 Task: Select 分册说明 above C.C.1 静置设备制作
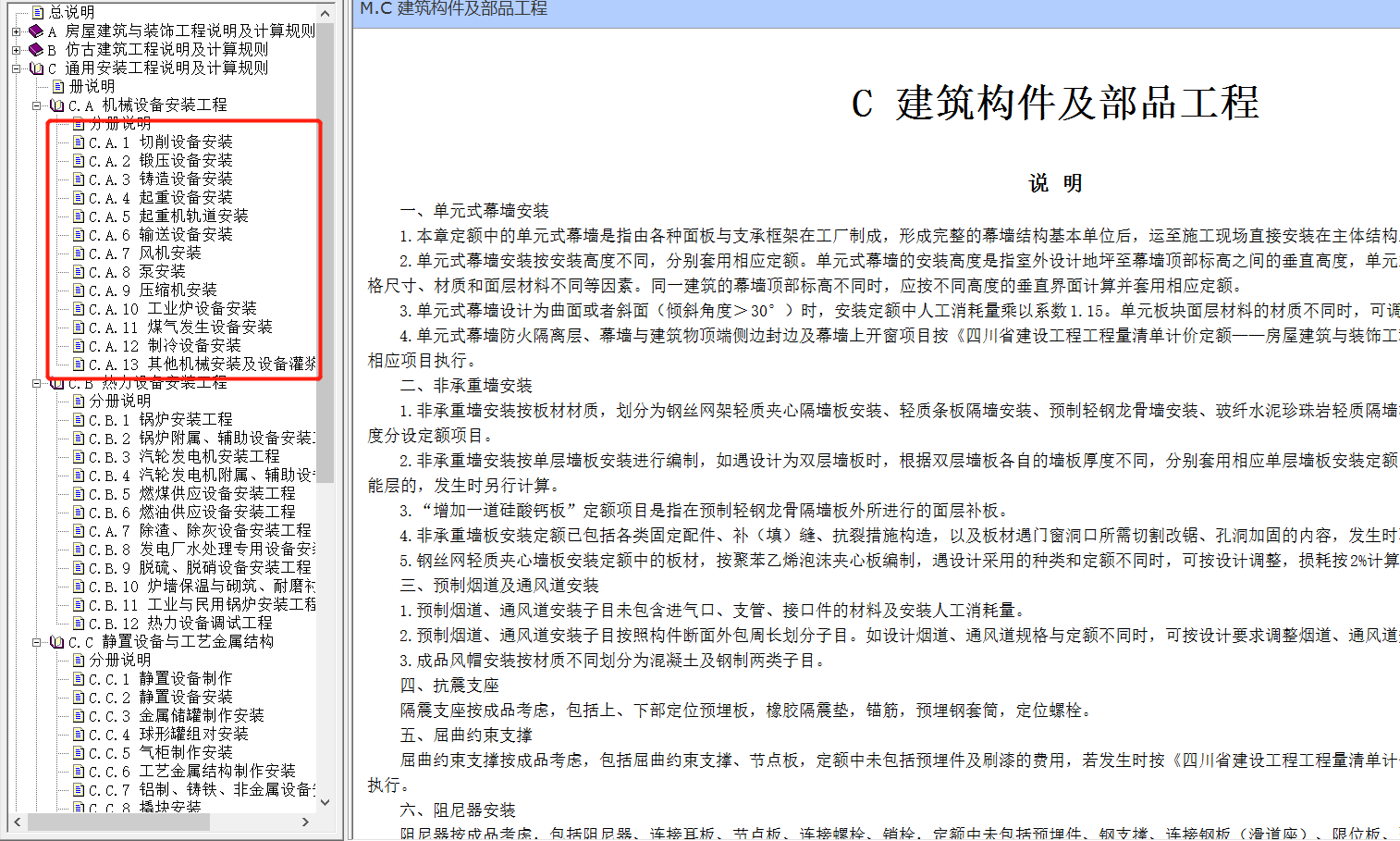(x=119, y=660)
